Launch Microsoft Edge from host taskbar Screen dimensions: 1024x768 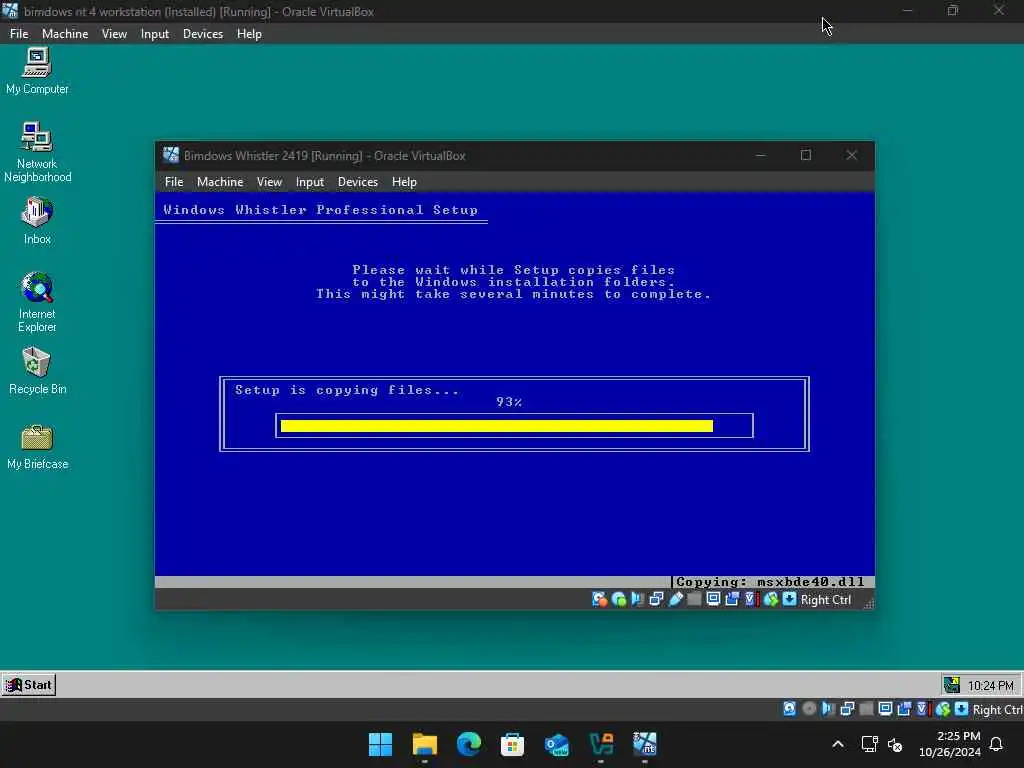[x=468, y=744]
